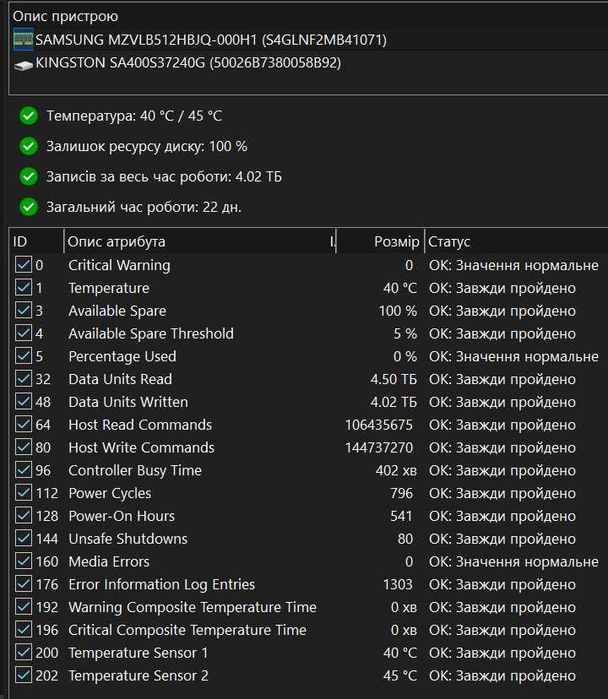608x699 pixels.
Task: Click the Temperature Sensor 2 value 45 °C
Action: [x=400, y=675]
